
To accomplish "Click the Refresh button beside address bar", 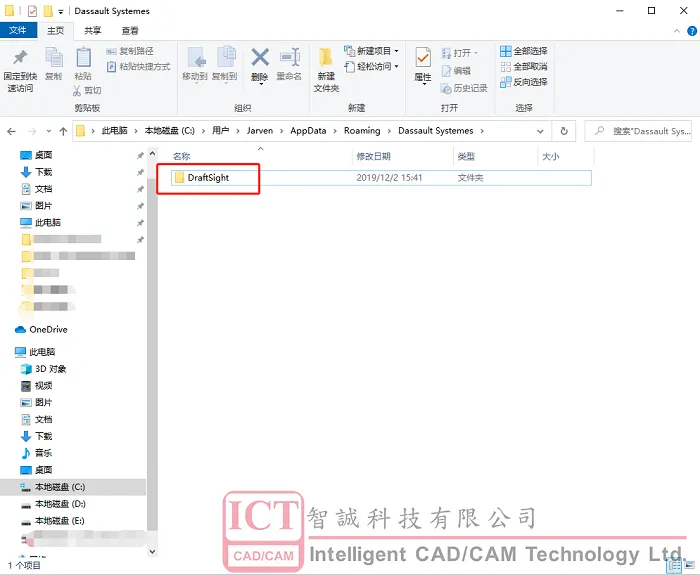I will click(564, 131).
